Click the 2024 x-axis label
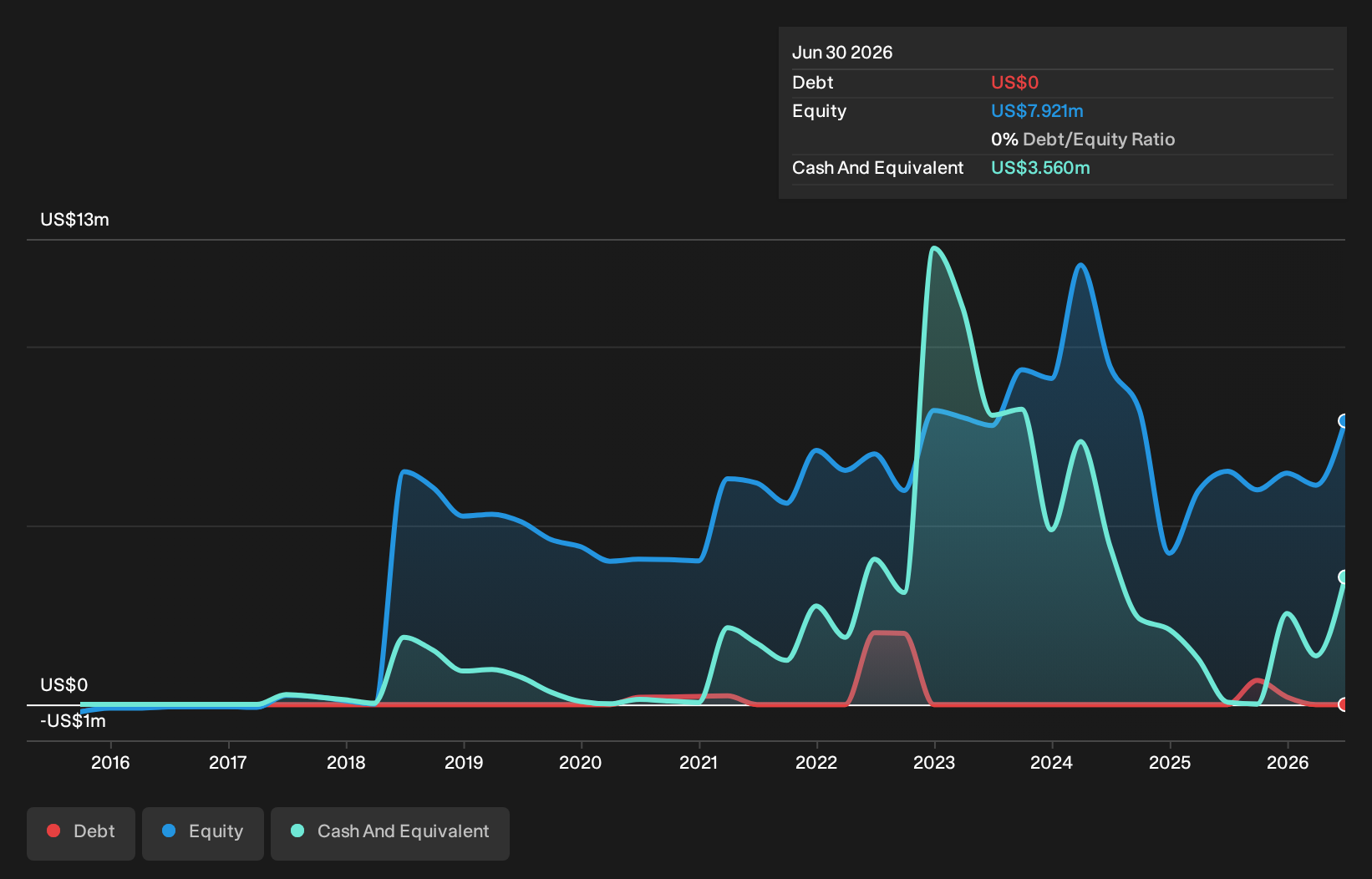1372x879 pixels. point(1052,762)
